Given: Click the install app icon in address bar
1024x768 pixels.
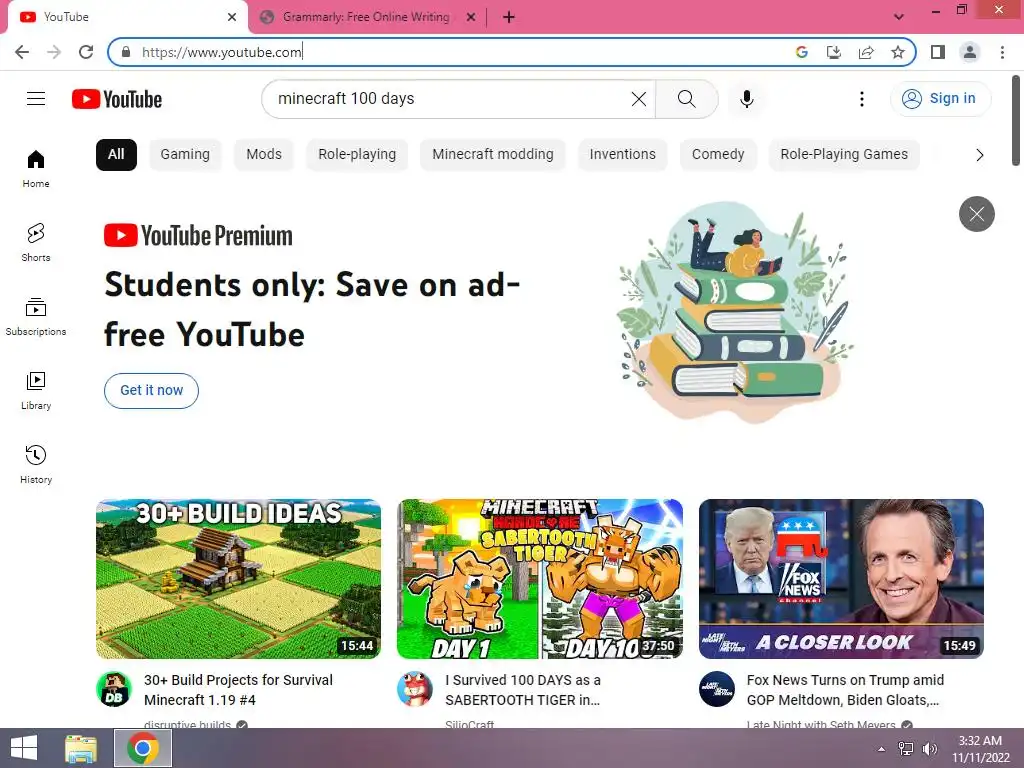Looking at the screenshot, I should coord(834,52).
